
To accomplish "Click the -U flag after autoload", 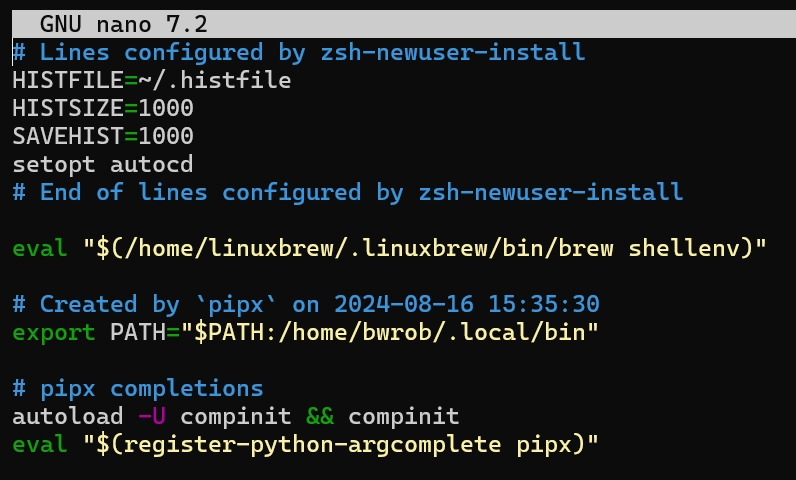I will point(151,416).
